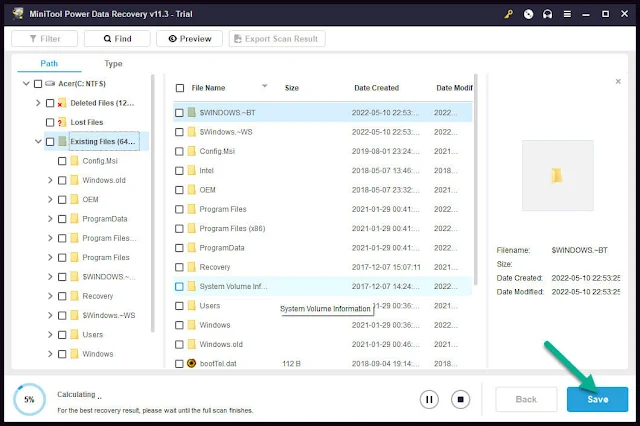Image resolution: width=640 pixels, height=426 pixels.
Task: Sort by Date Modified column header
Action: (454, 88)
